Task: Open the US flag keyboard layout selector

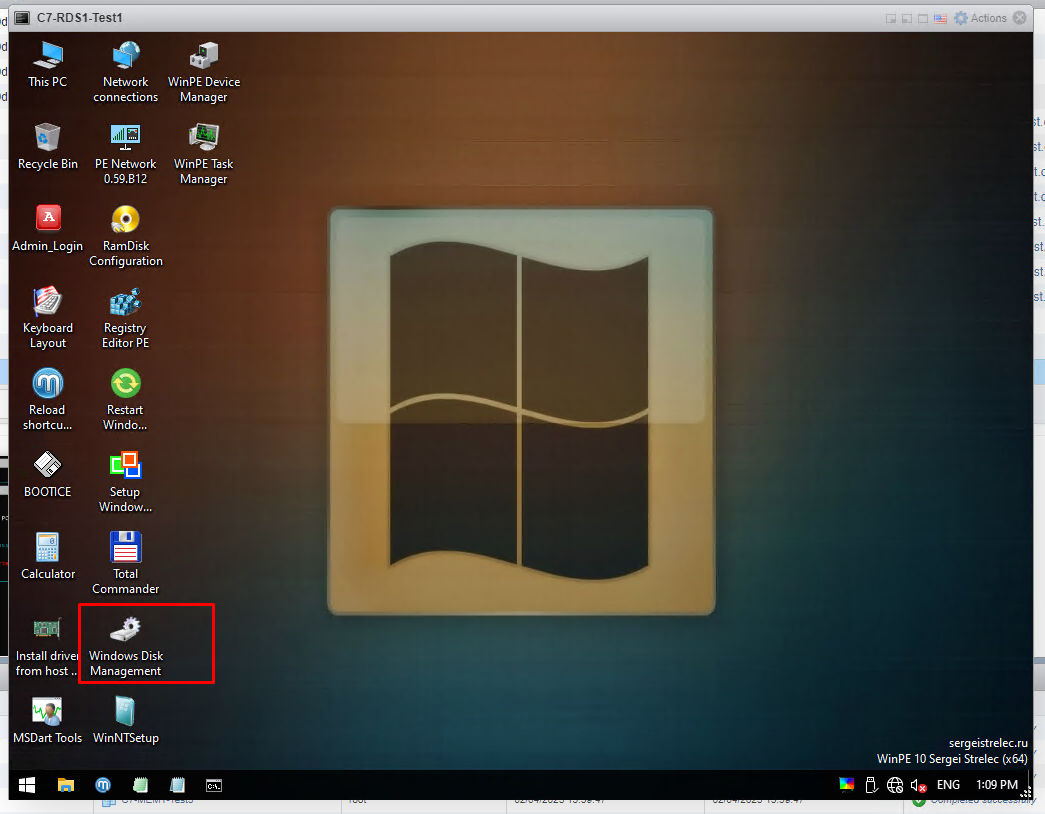Action: click(940, 18)
